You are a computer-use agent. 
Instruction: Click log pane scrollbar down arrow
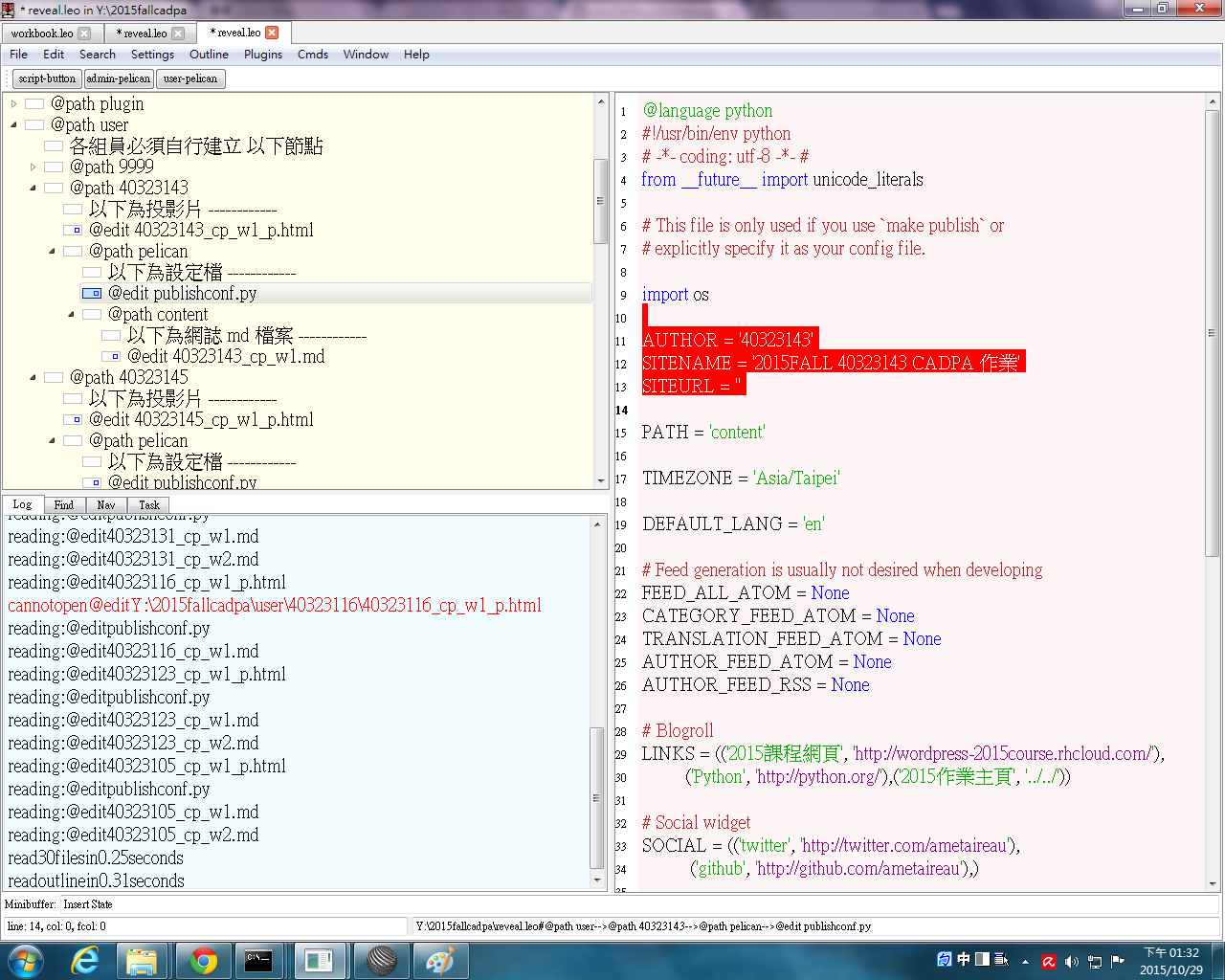point(598,880)
